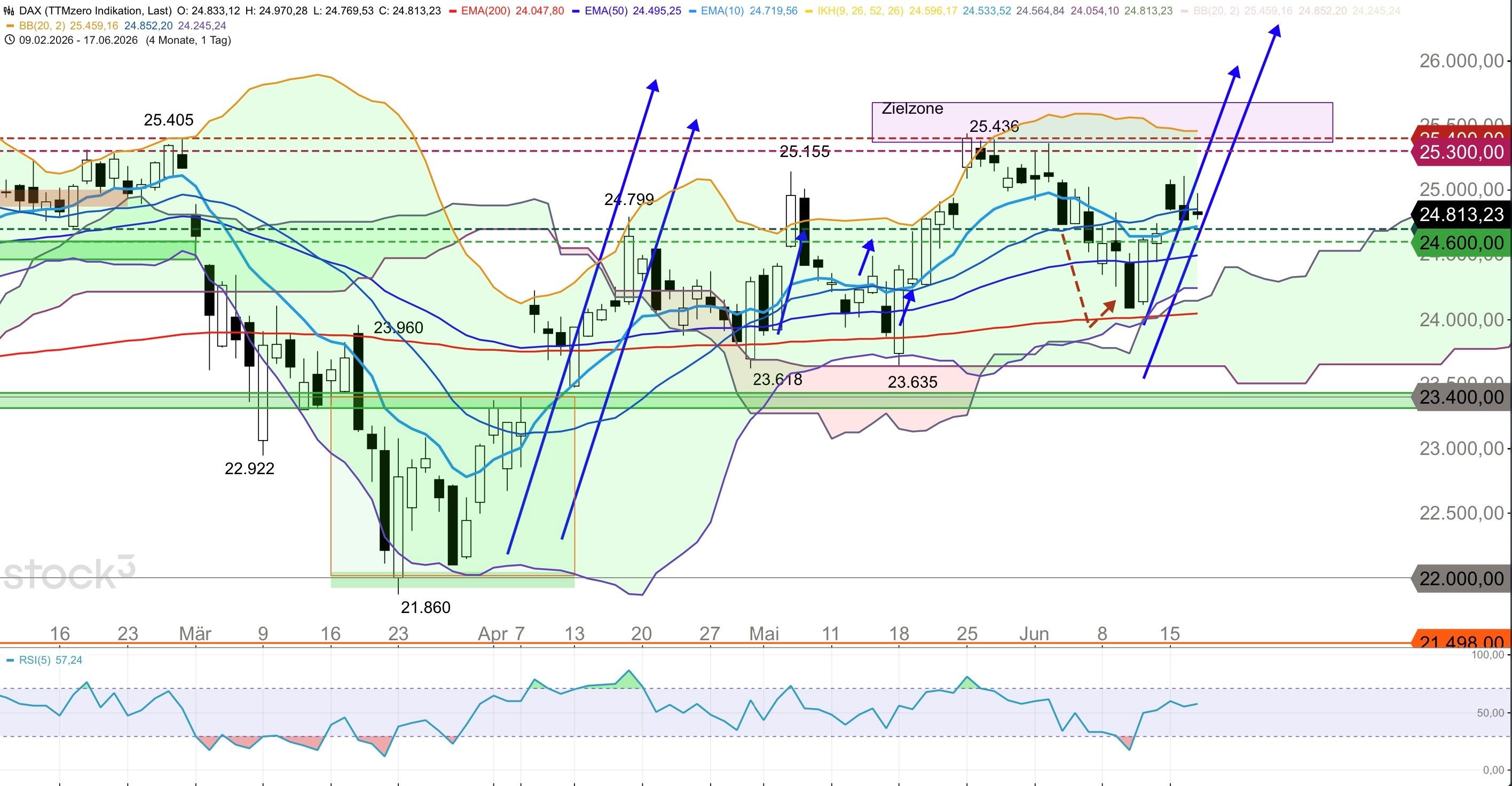
Task: Click the gray 22.000,00 price level tag
Action: coord(1461,579)
